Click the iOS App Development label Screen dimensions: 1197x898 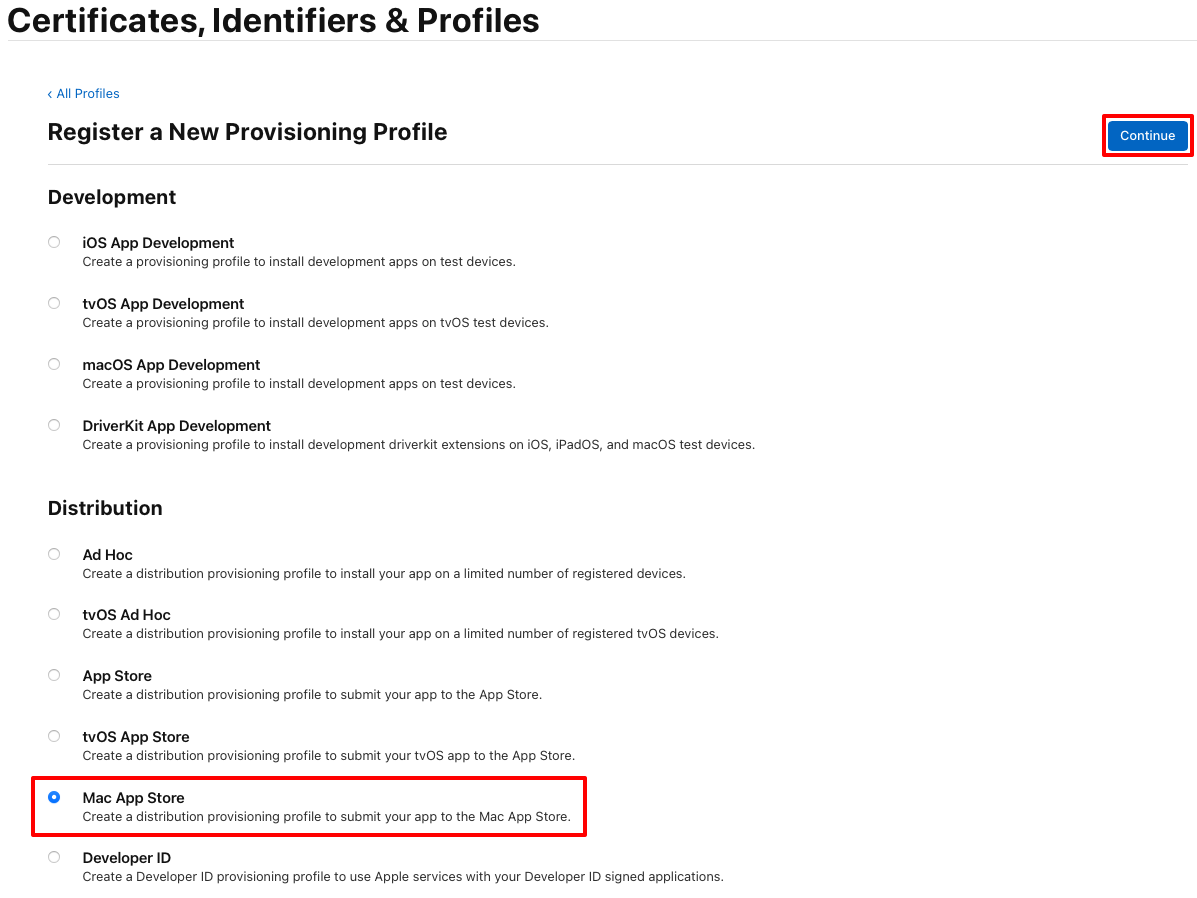tap(158, 243)
